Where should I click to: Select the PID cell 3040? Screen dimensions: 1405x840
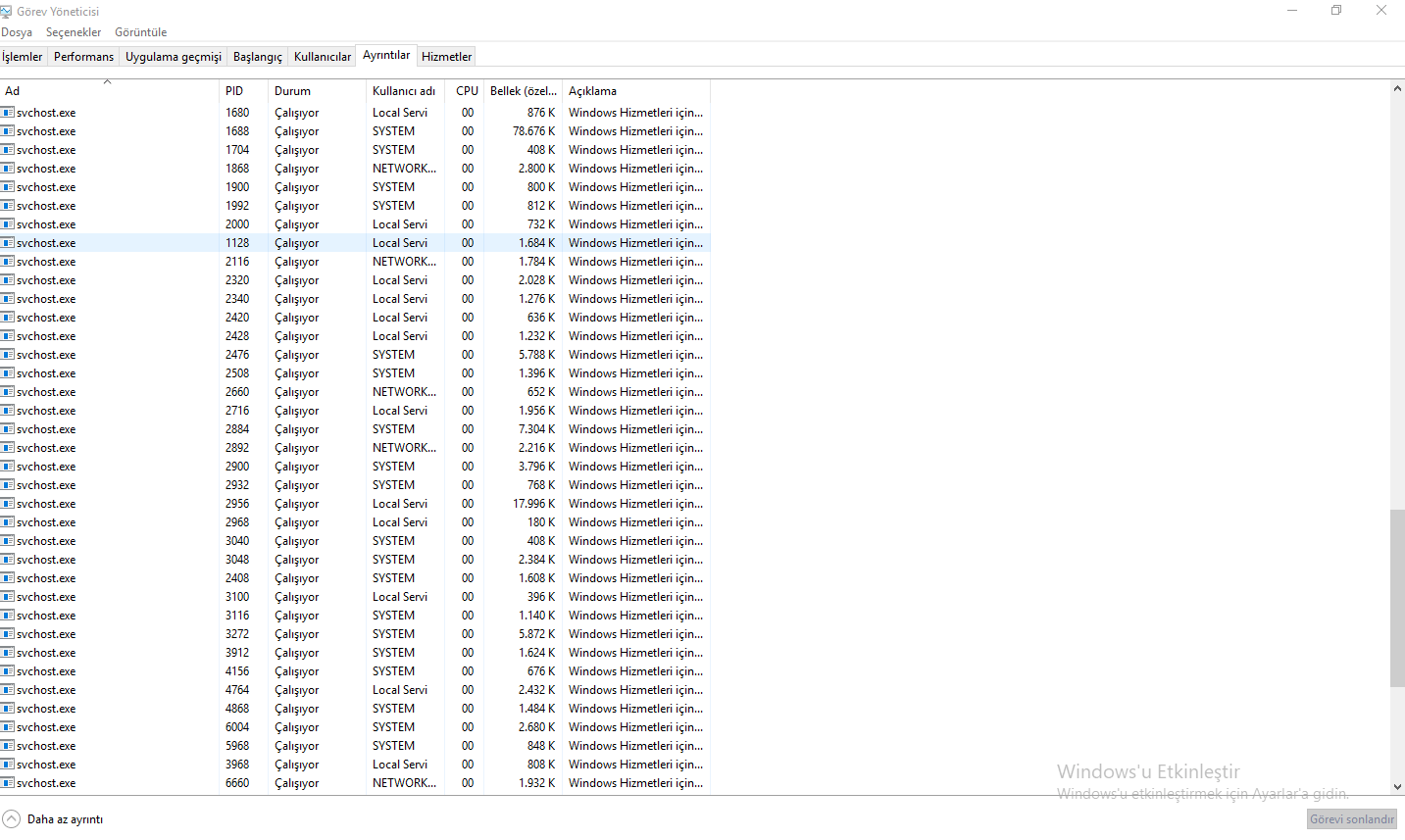click(237, 541)
